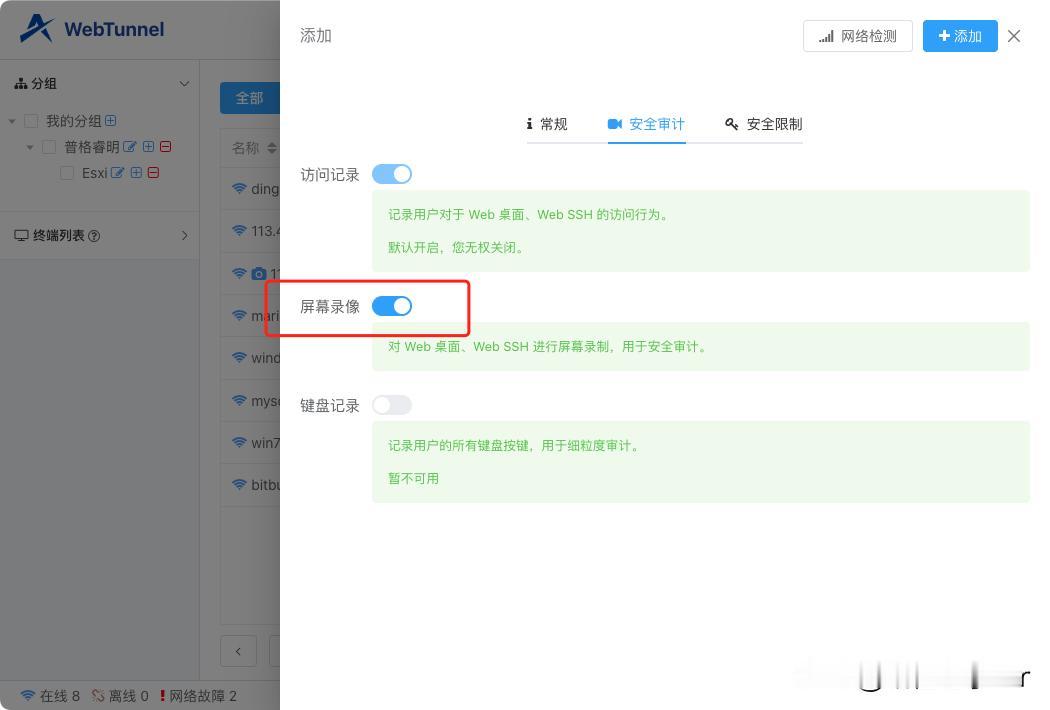This screenshot has height=710, width=1050.
Task: Expand the 终端列表 panel chevron
Action: pyautogui.click(x=185, y=236)
